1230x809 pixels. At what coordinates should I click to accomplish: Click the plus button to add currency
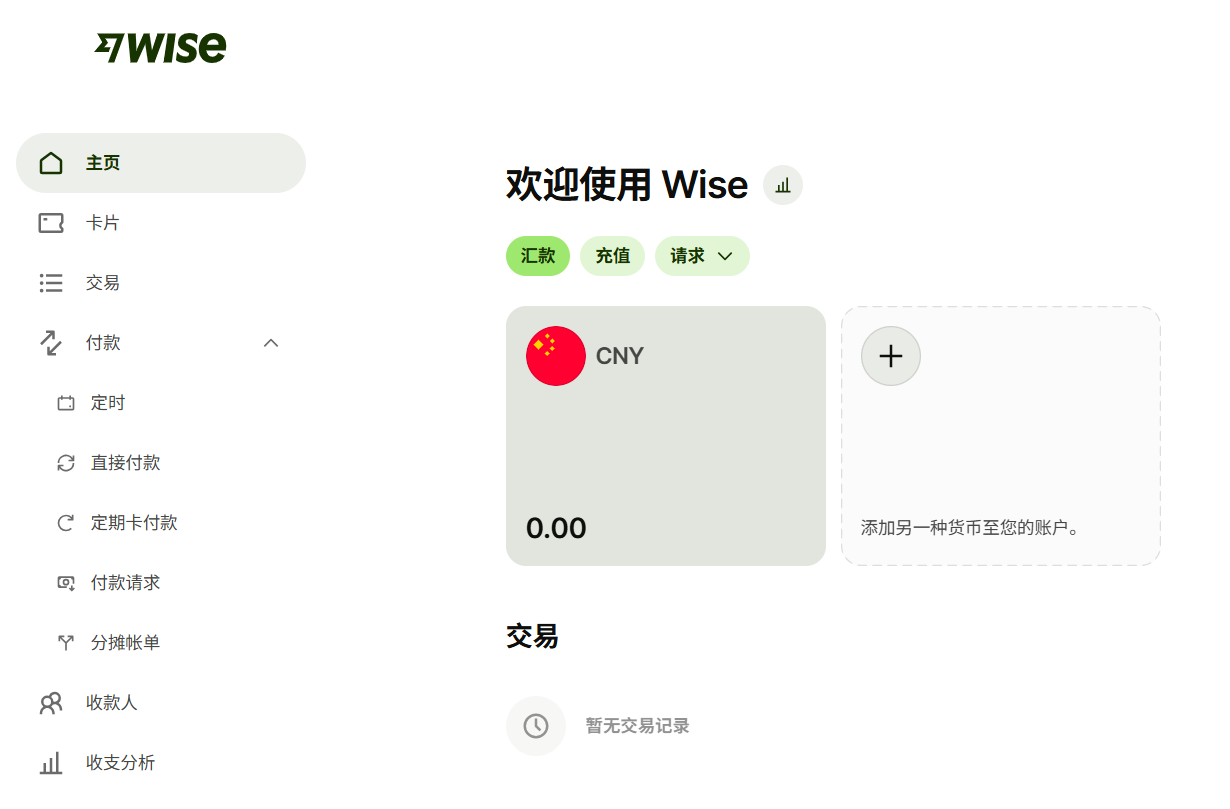(x=891, y=356)
